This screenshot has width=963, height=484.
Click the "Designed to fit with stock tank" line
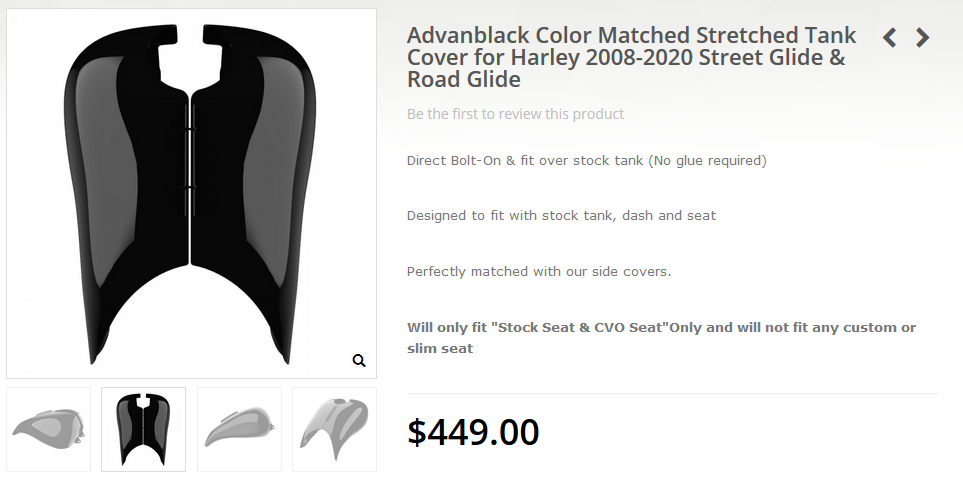(x=561, y=216)
